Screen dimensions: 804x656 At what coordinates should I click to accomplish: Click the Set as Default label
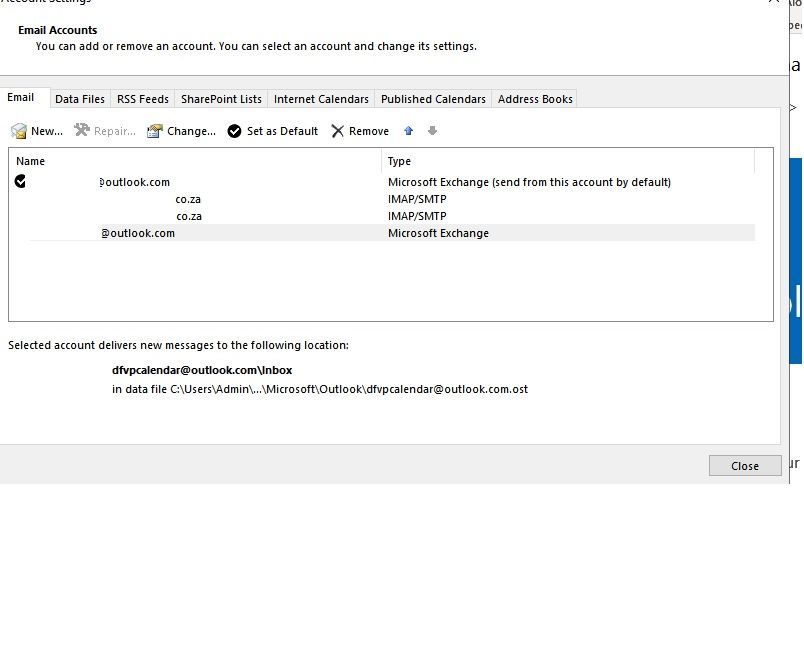pos(282,131)
